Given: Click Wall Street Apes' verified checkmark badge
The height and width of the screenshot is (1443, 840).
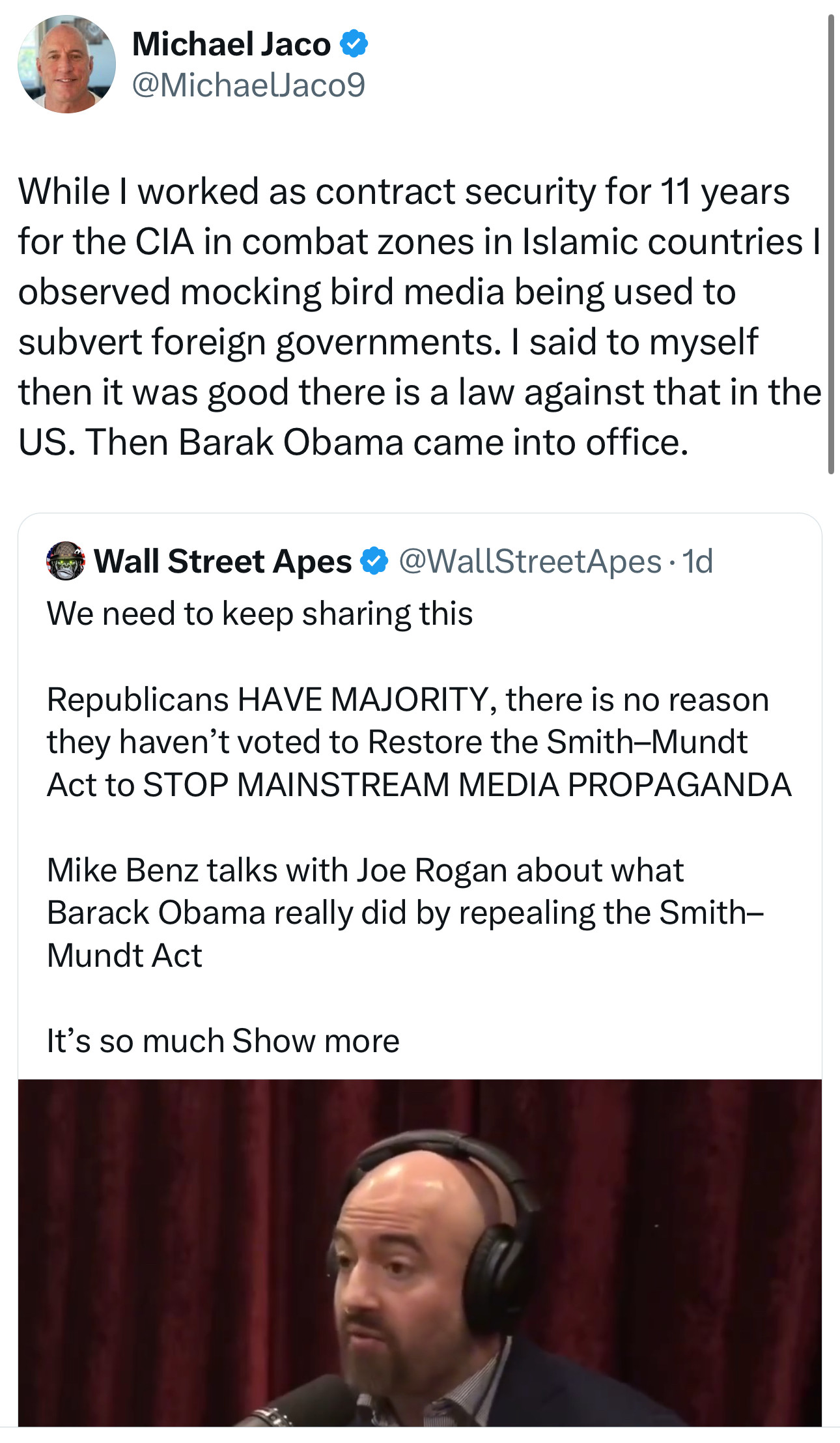Looking at the screenshot, I should (x=374, y=562).
